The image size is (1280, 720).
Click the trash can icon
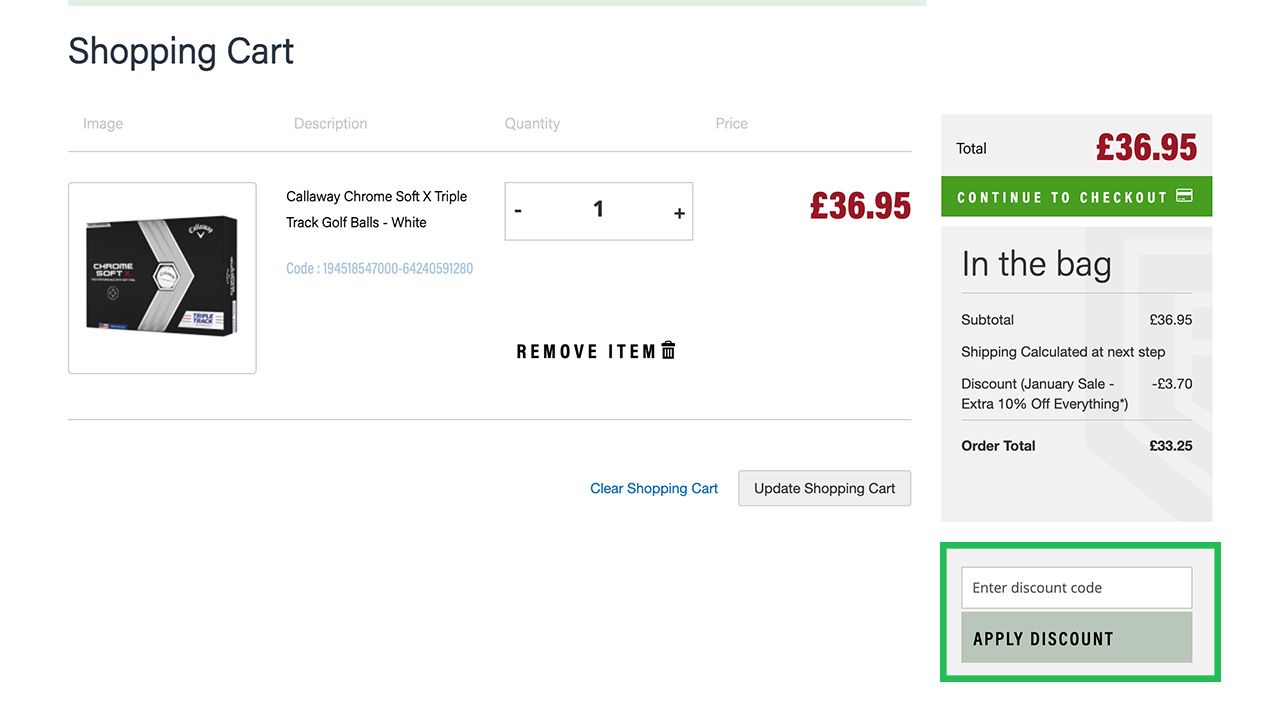668,350
